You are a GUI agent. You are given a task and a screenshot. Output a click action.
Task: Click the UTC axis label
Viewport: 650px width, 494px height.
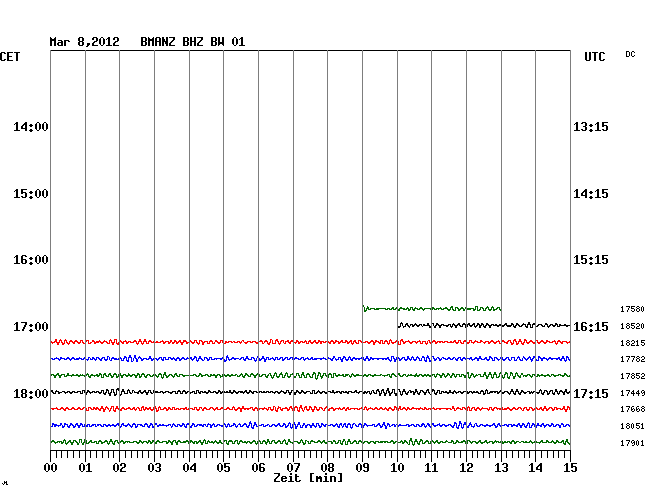point(595,57)
